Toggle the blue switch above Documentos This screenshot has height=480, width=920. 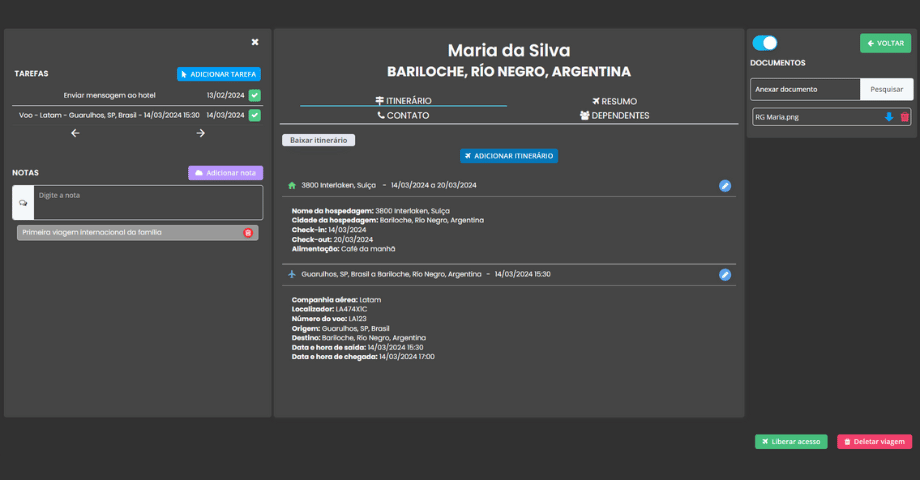(x=765, y=43)
